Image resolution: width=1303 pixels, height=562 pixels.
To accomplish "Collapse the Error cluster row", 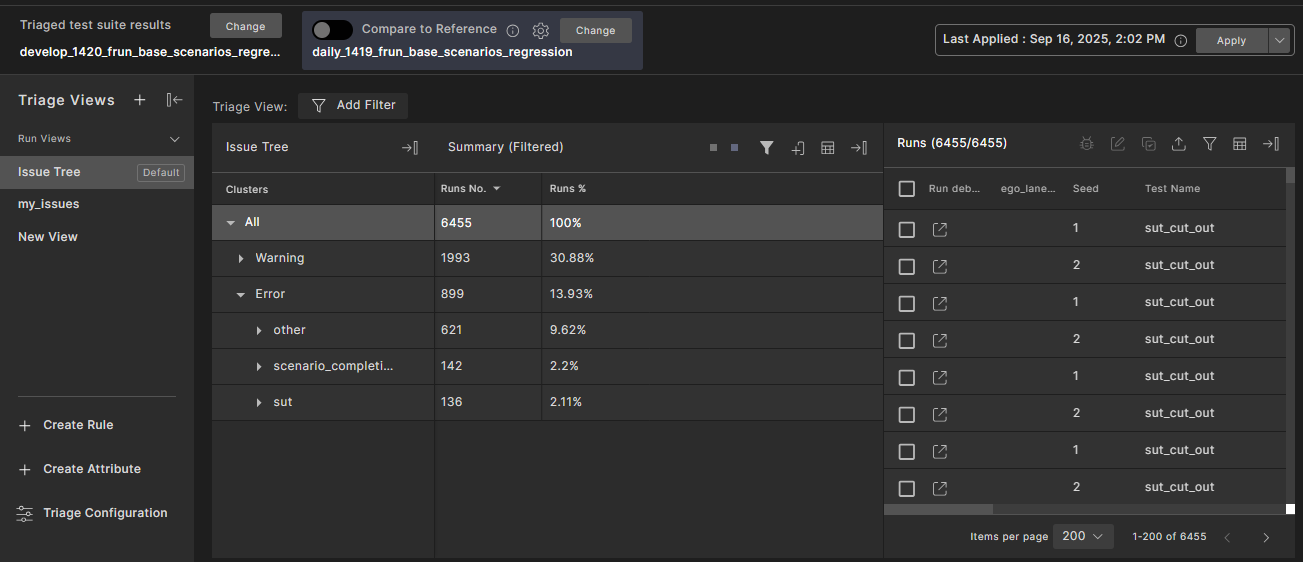I will tap(241, 295).
